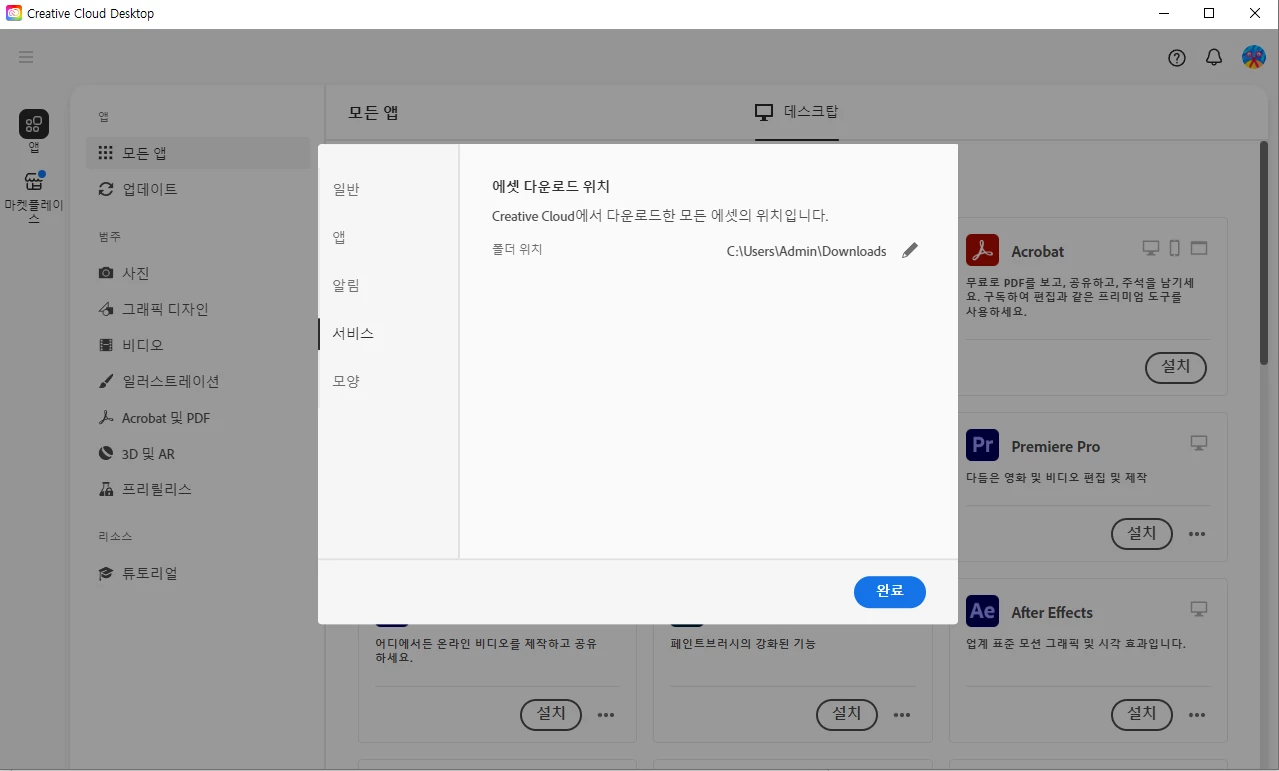The height and width of the screenshot is (771, 1279).
Task: Click the 폴더 위치 label
Action: (x=517, y=249)
